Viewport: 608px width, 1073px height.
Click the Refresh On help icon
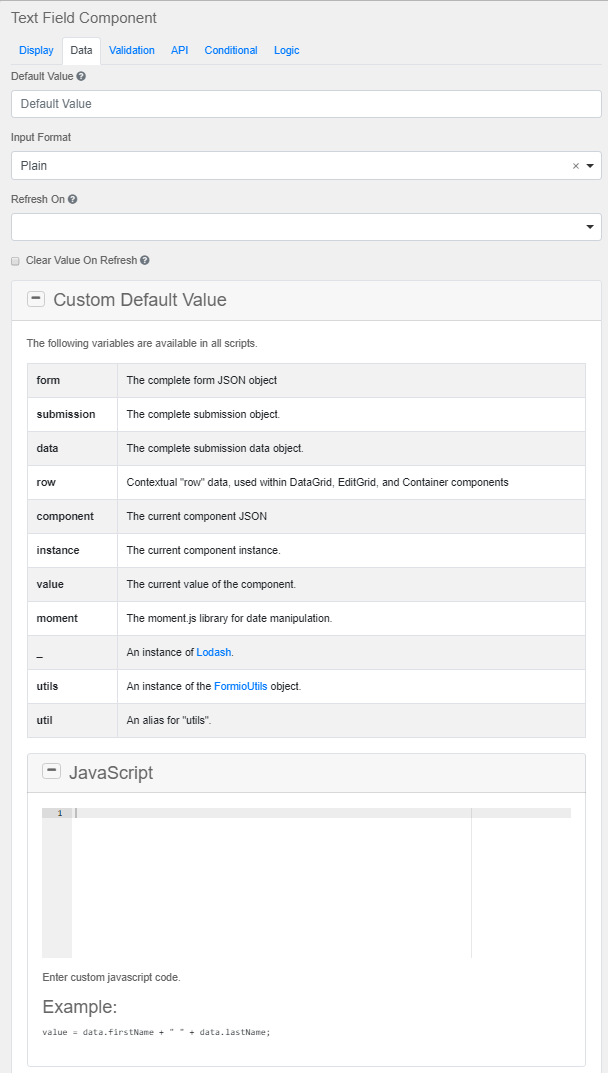click(73, 199)
